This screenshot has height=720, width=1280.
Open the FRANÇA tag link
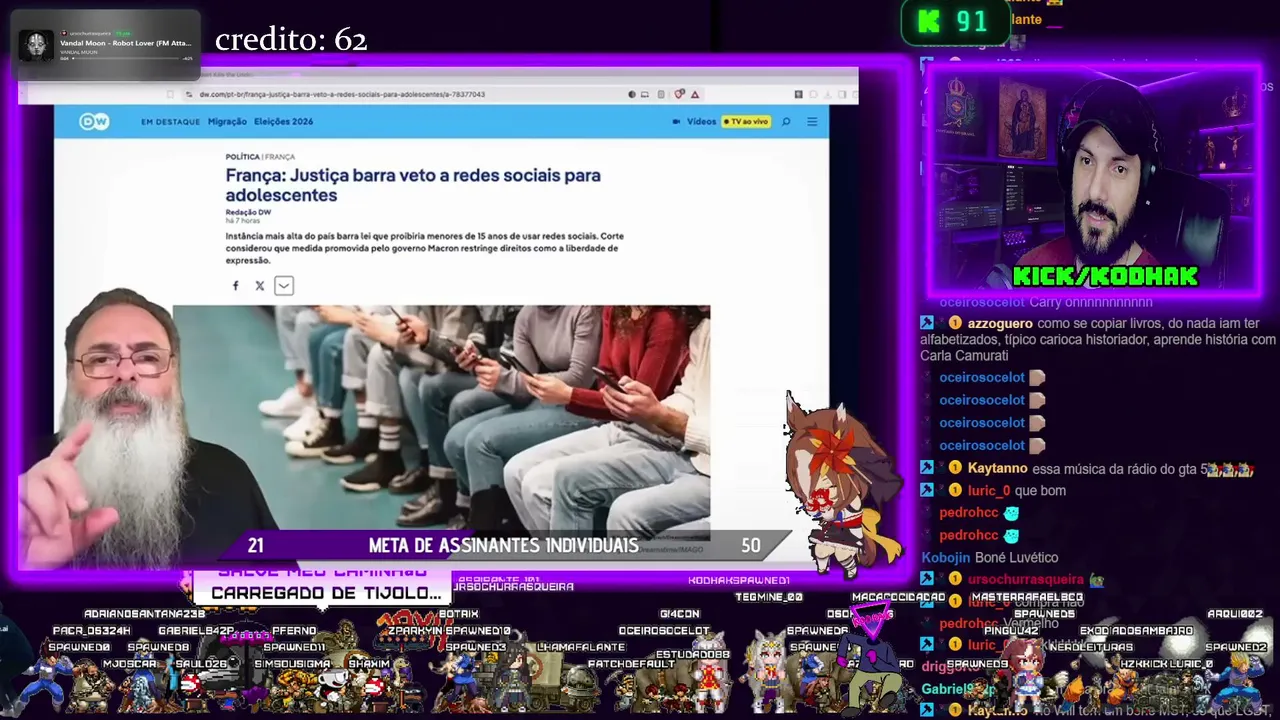[x=280, y=157]
